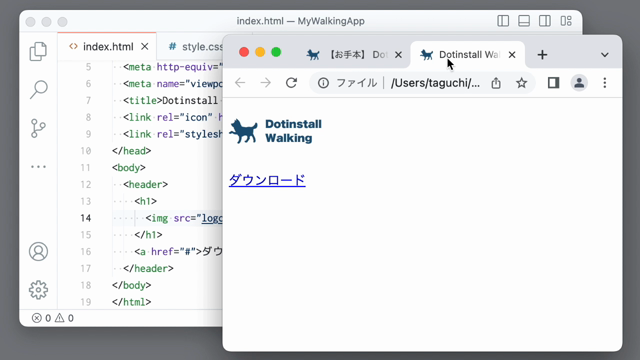Open errors and warnings in status bar
The height and width of the screenshot is (360, 640).
[x=53, y=318]
